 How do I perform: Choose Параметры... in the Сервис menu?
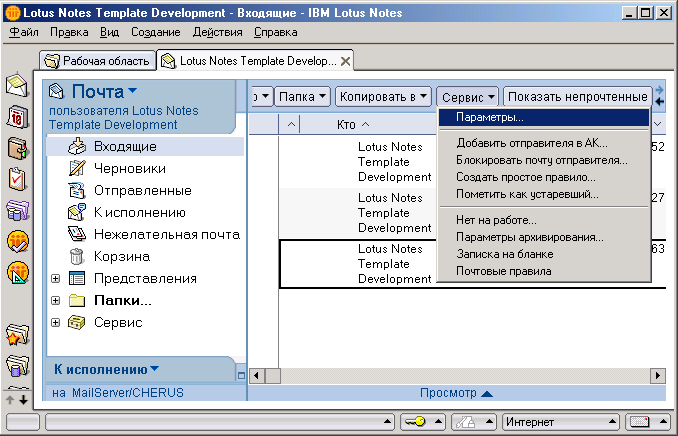coord(544,117)
